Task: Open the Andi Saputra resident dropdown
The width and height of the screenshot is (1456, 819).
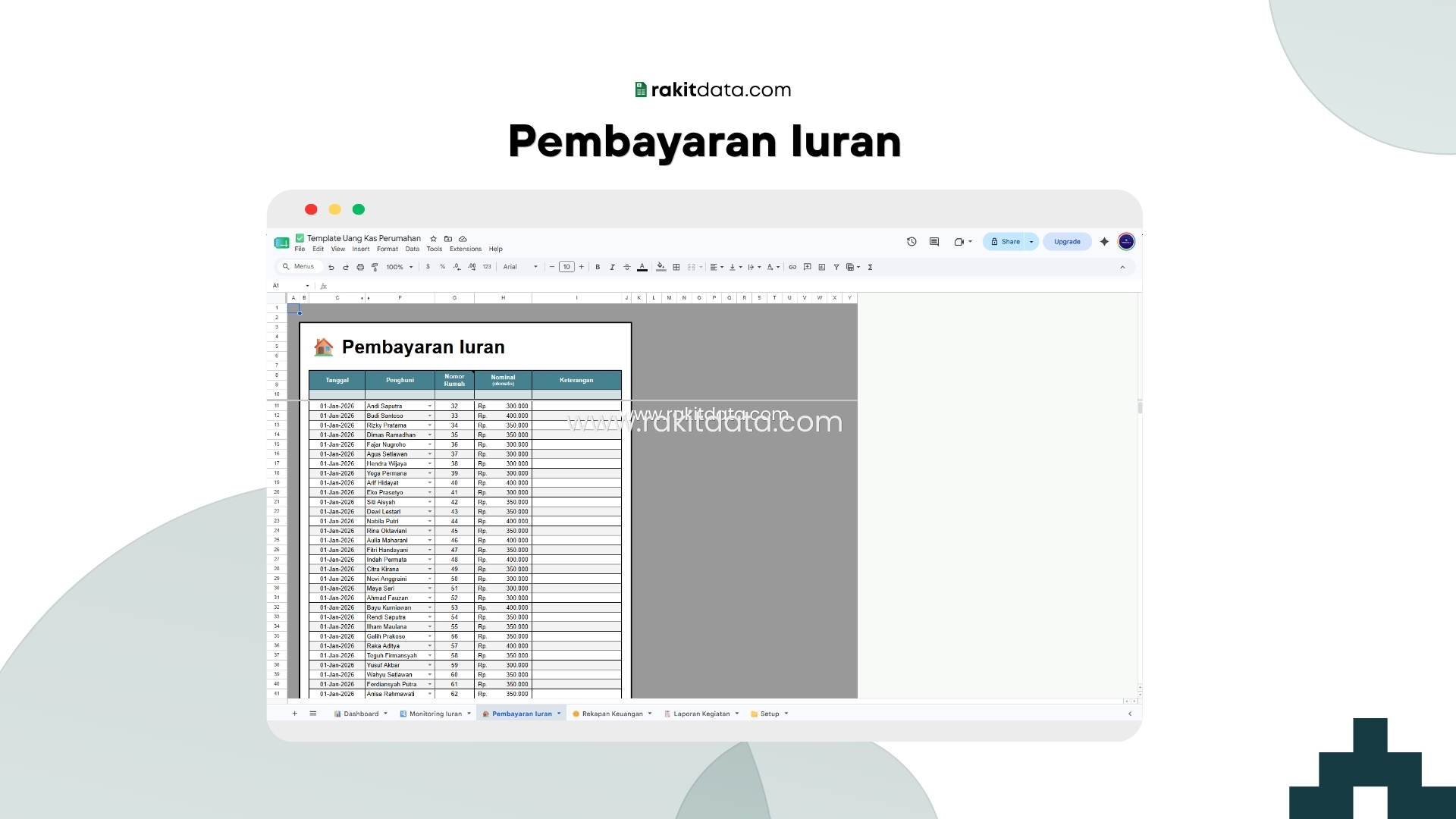Action: [430, 406]
